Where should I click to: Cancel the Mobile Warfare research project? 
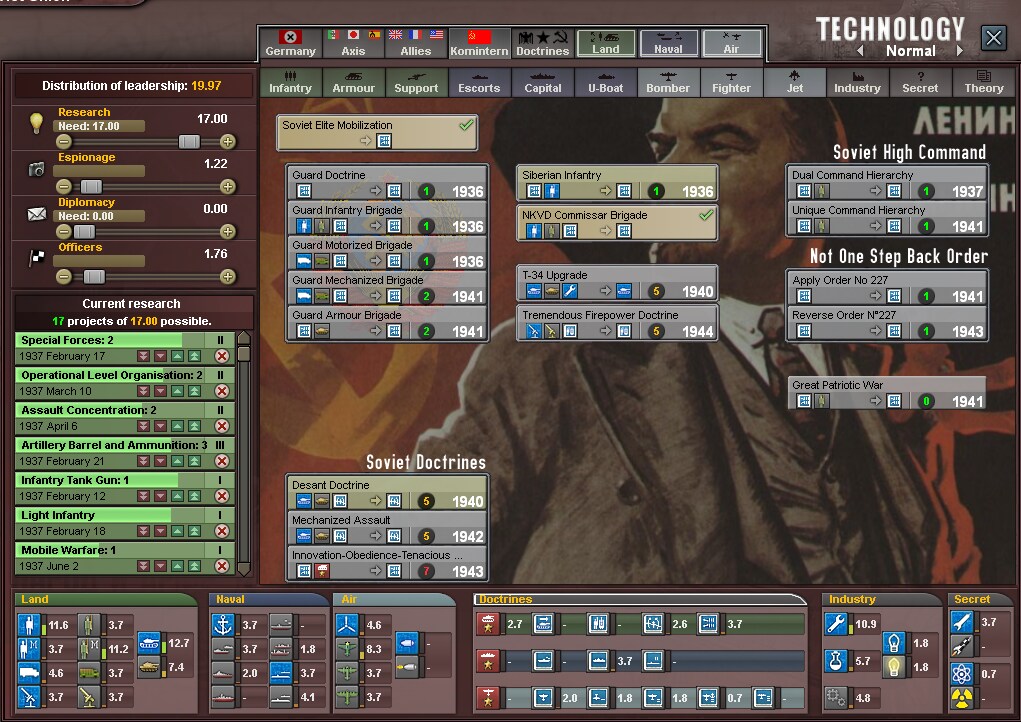pos(222,566)
